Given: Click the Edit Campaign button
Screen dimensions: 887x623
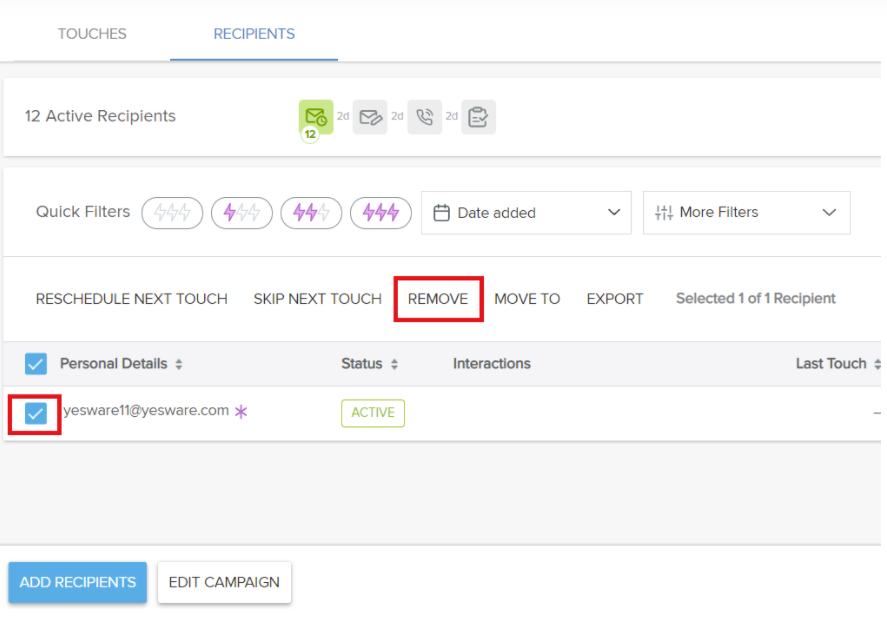Looking at the screenshot, I should (224, 582).
